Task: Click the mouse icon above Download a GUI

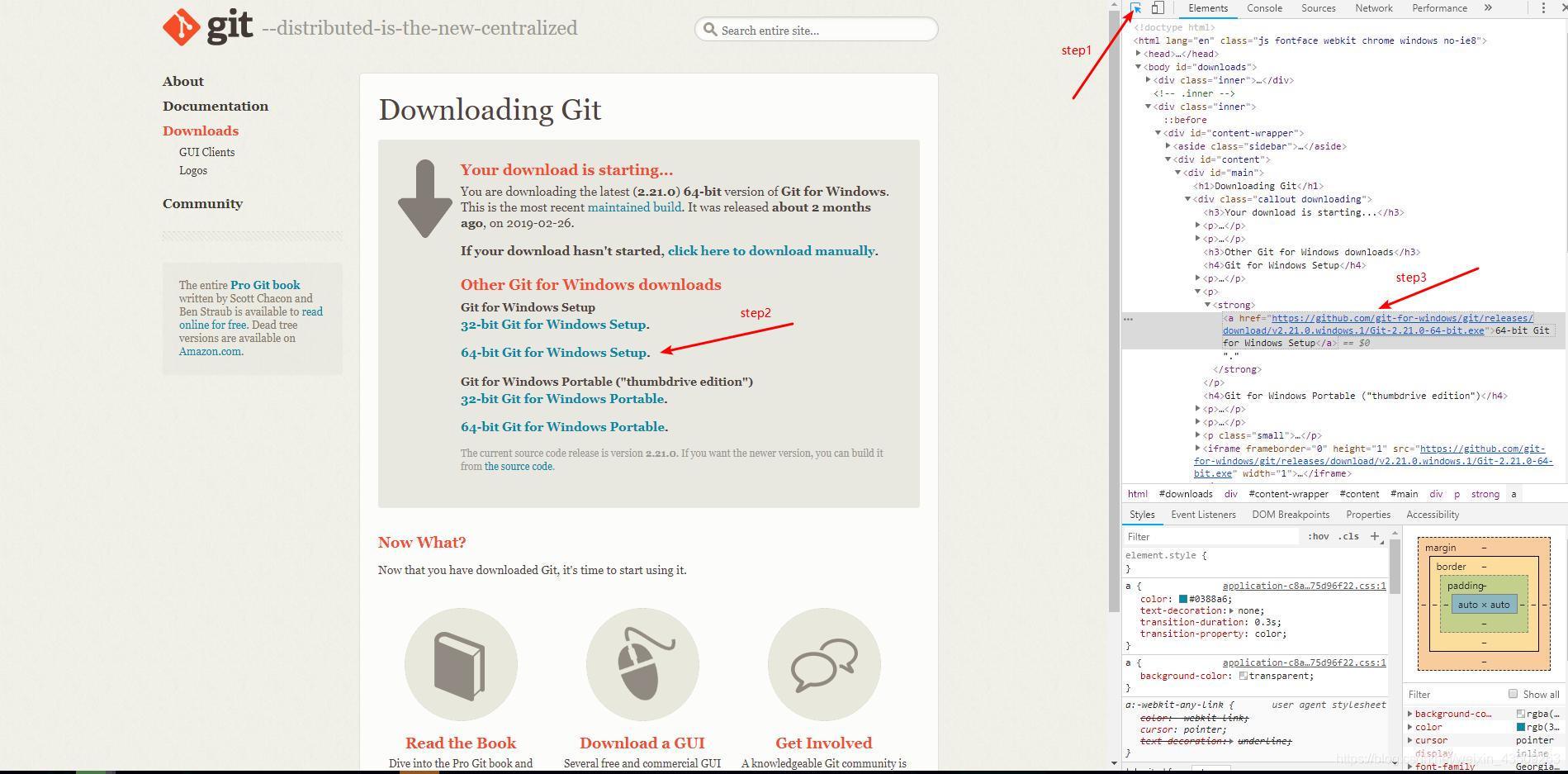Action: pos(642,664)
